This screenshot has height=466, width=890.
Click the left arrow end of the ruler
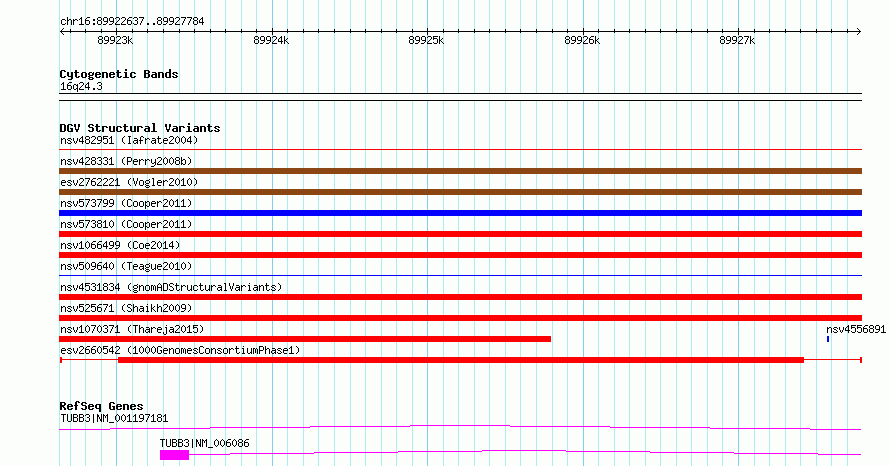pyautogui.click(x=62, y=31)
